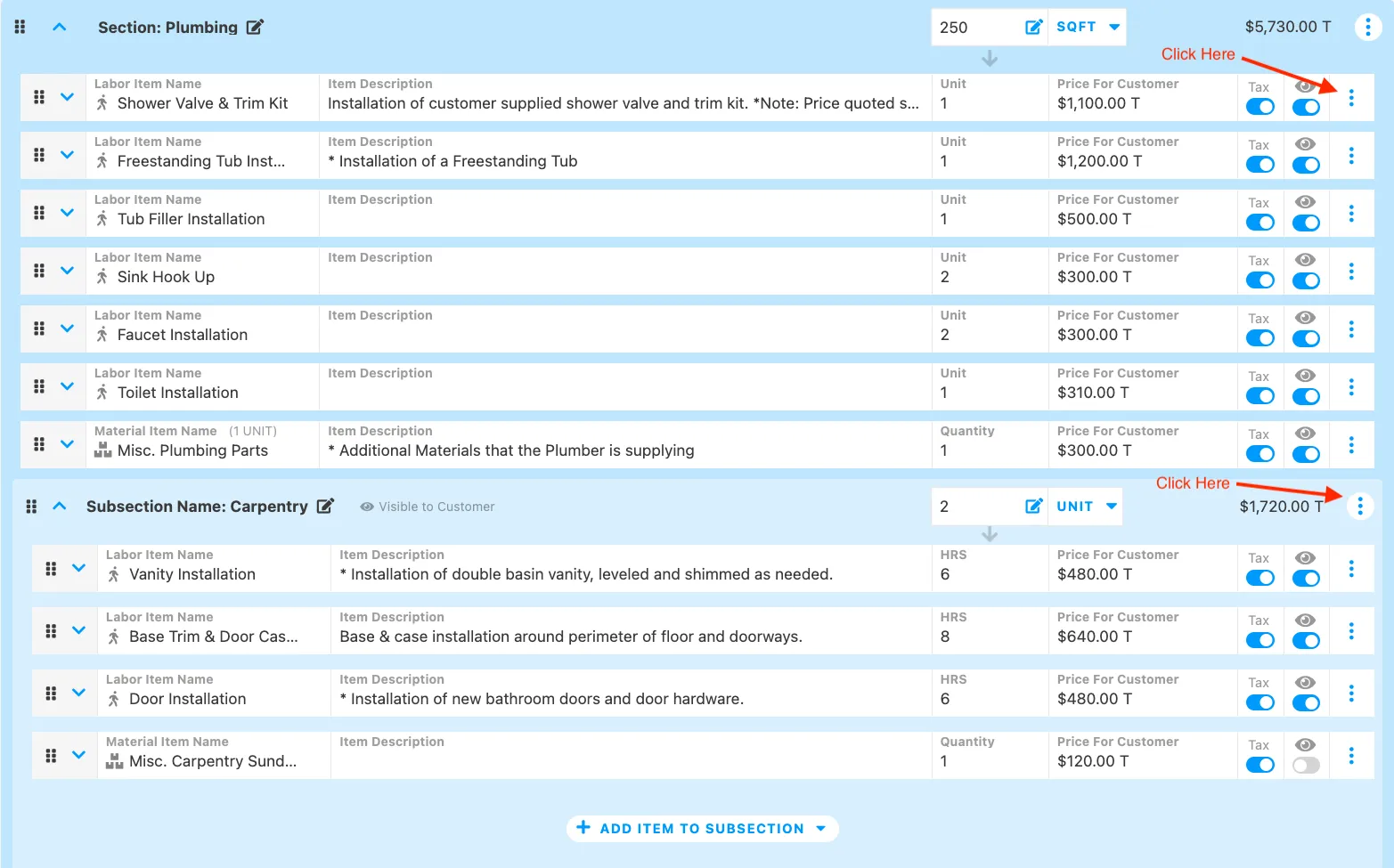Click Add Item to Subsection button

(x=702, y=828)
